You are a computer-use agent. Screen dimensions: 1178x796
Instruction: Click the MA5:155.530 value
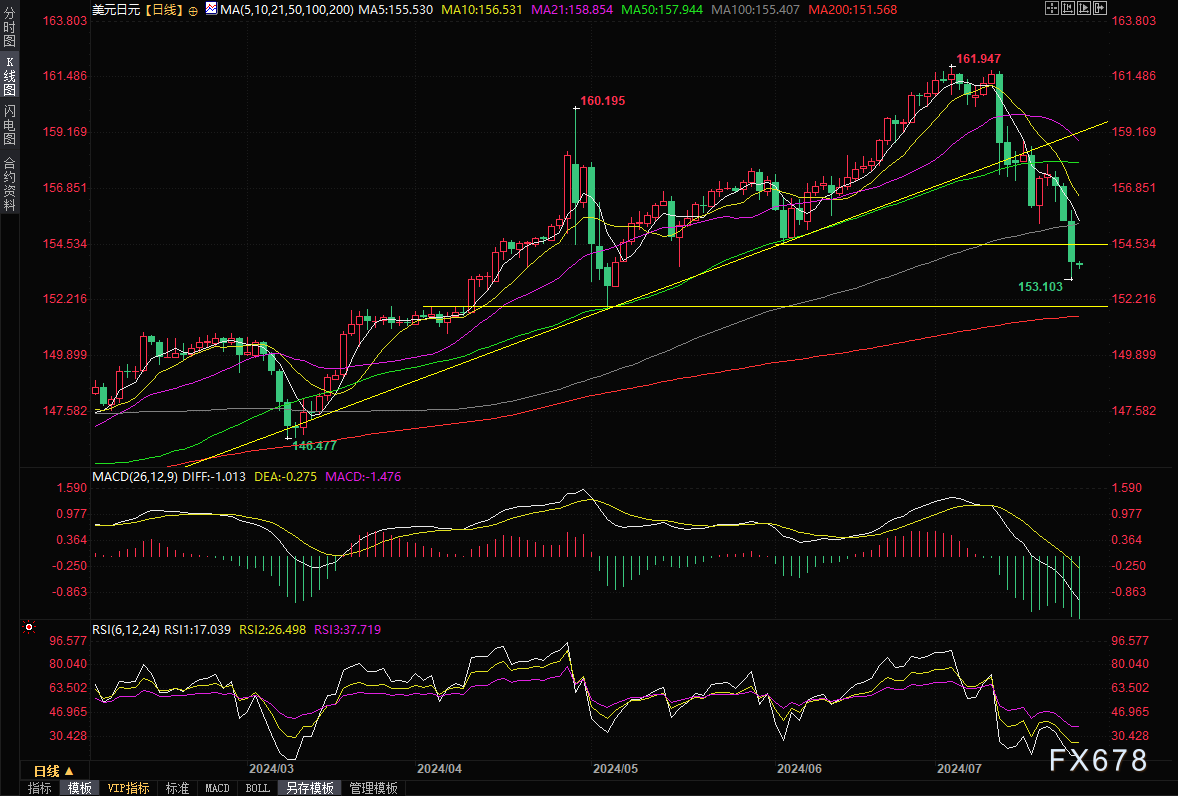[x=396, y=10]
